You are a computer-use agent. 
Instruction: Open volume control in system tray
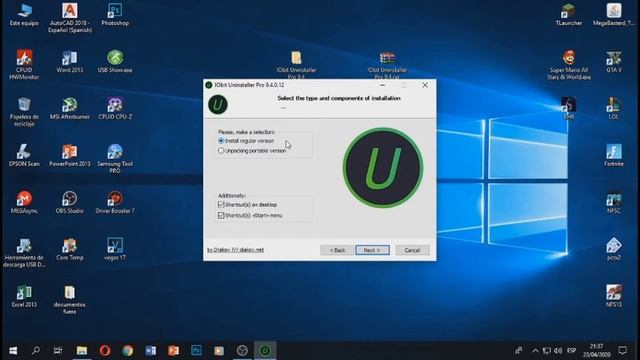coord(558,351)
